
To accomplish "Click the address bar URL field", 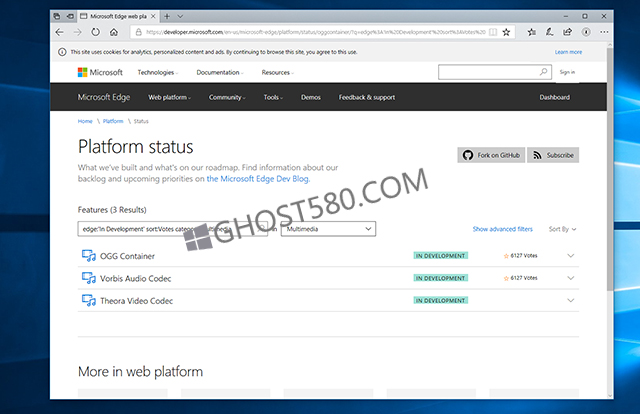I will (316, 32).
